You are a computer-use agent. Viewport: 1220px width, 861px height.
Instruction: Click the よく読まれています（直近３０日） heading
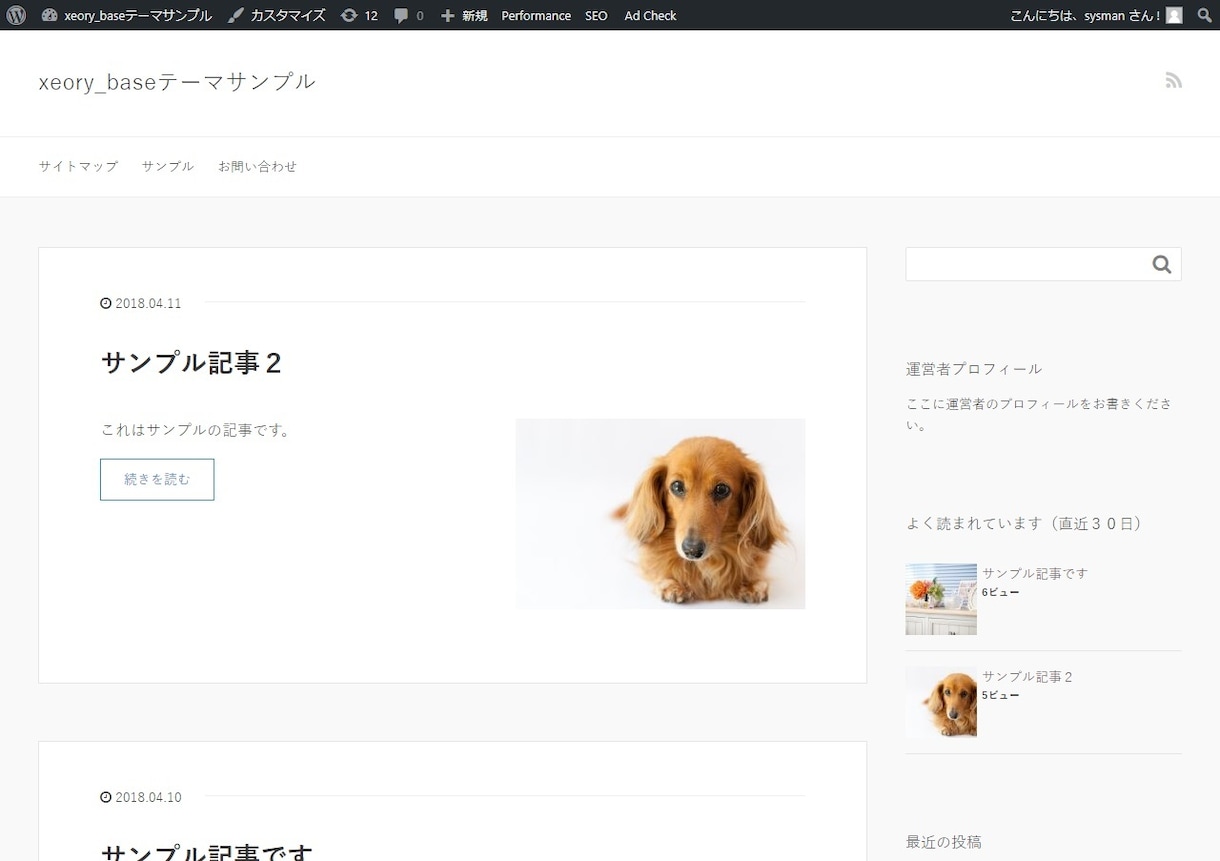coord(1025,523)
